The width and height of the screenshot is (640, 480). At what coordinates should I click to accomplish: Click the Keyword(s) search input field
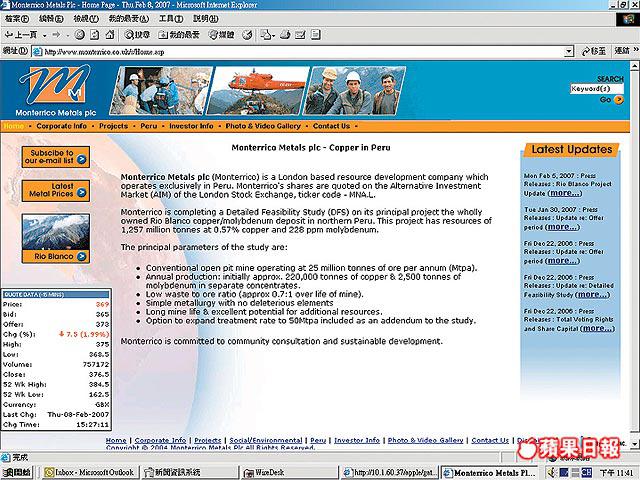pyautogui.click(x=597, y=89)
